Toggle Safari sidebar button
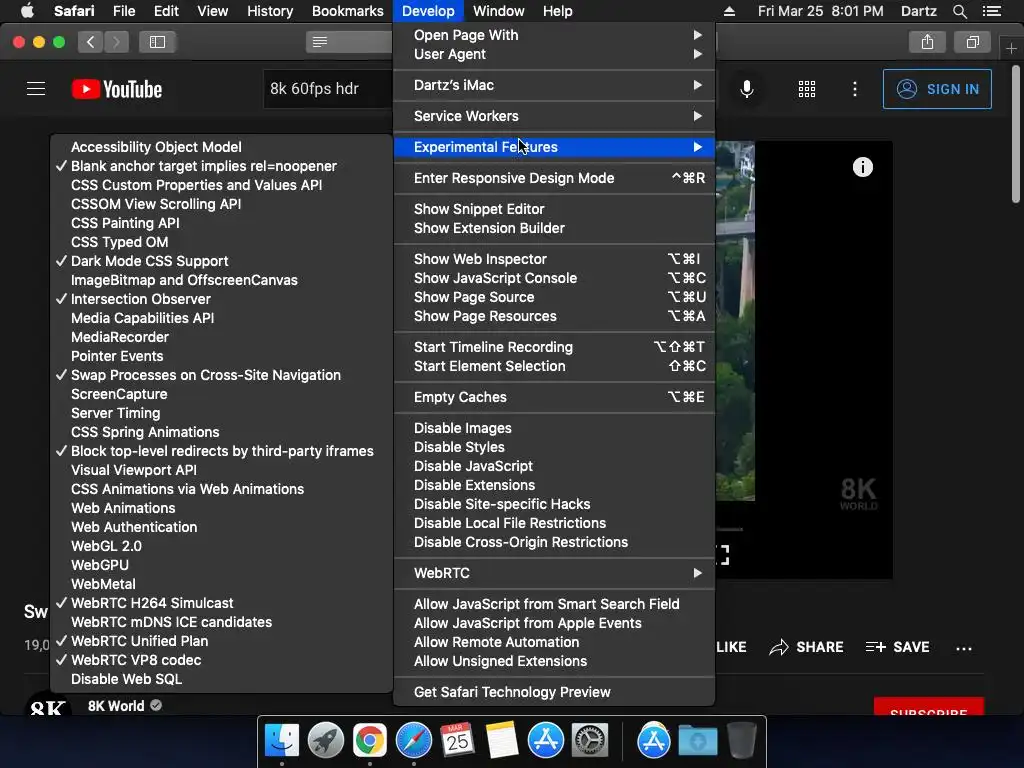Viewport: 1024px width, 768px height. pos(157,42)
